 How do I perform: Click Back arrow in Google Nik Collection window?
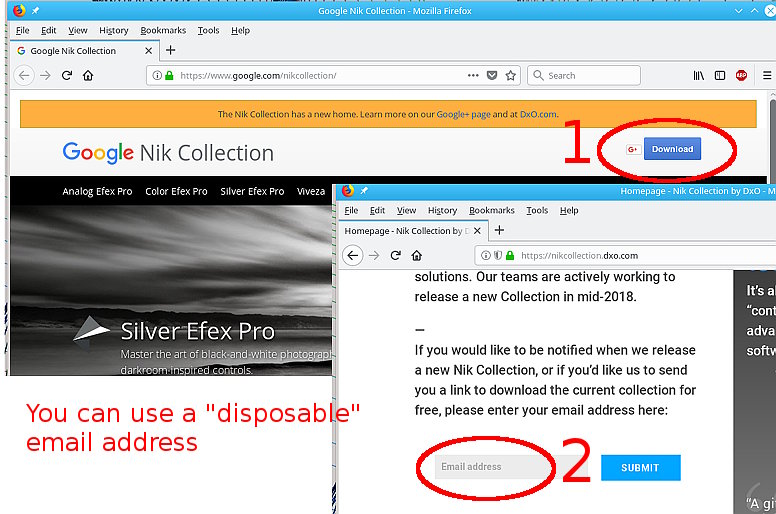click(24, 76)
